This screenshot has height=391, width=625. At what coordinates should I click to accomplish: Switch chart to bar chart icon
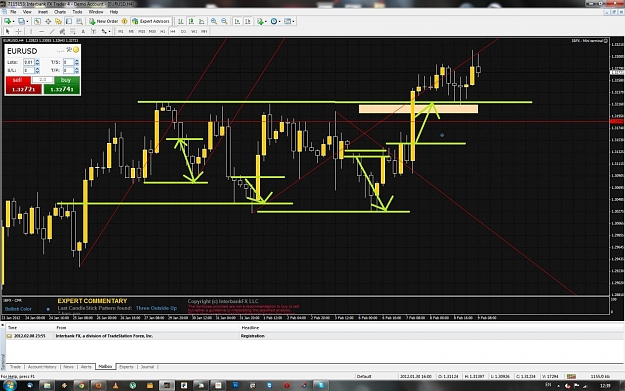pos(181,21)
